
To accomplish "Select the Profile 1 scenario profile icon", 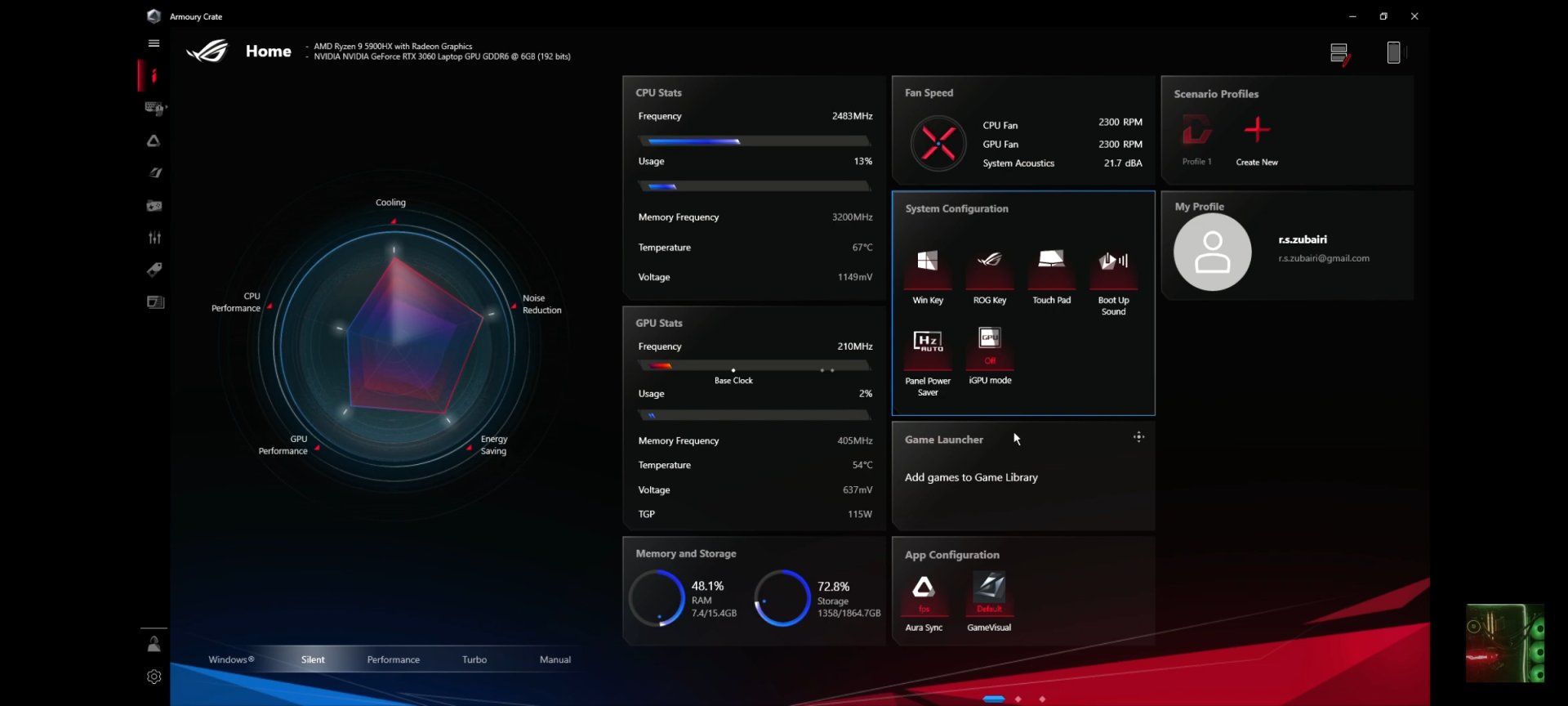I will [1197, 130].
